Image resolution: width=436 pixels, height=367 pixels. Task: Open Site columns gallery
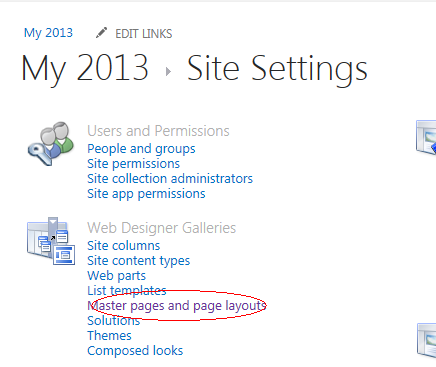coord(124,246)
